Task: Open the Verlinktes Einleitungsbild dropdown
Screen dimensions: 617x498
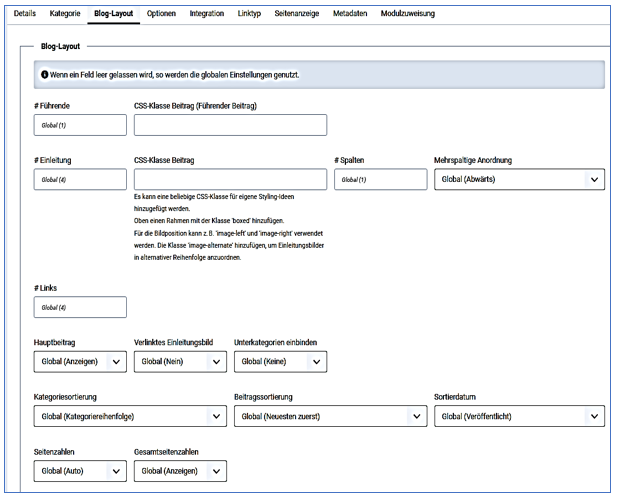Action: tap(180, 362)
